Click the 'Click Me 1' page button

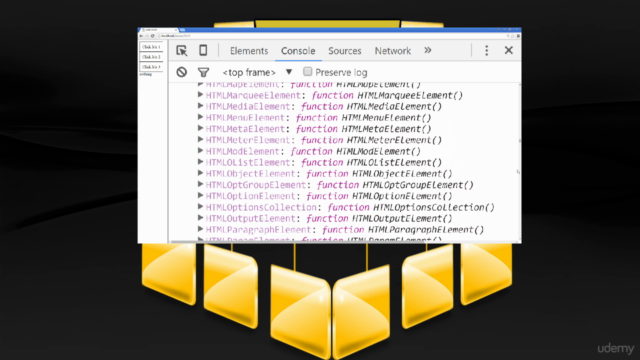point(151,47)
